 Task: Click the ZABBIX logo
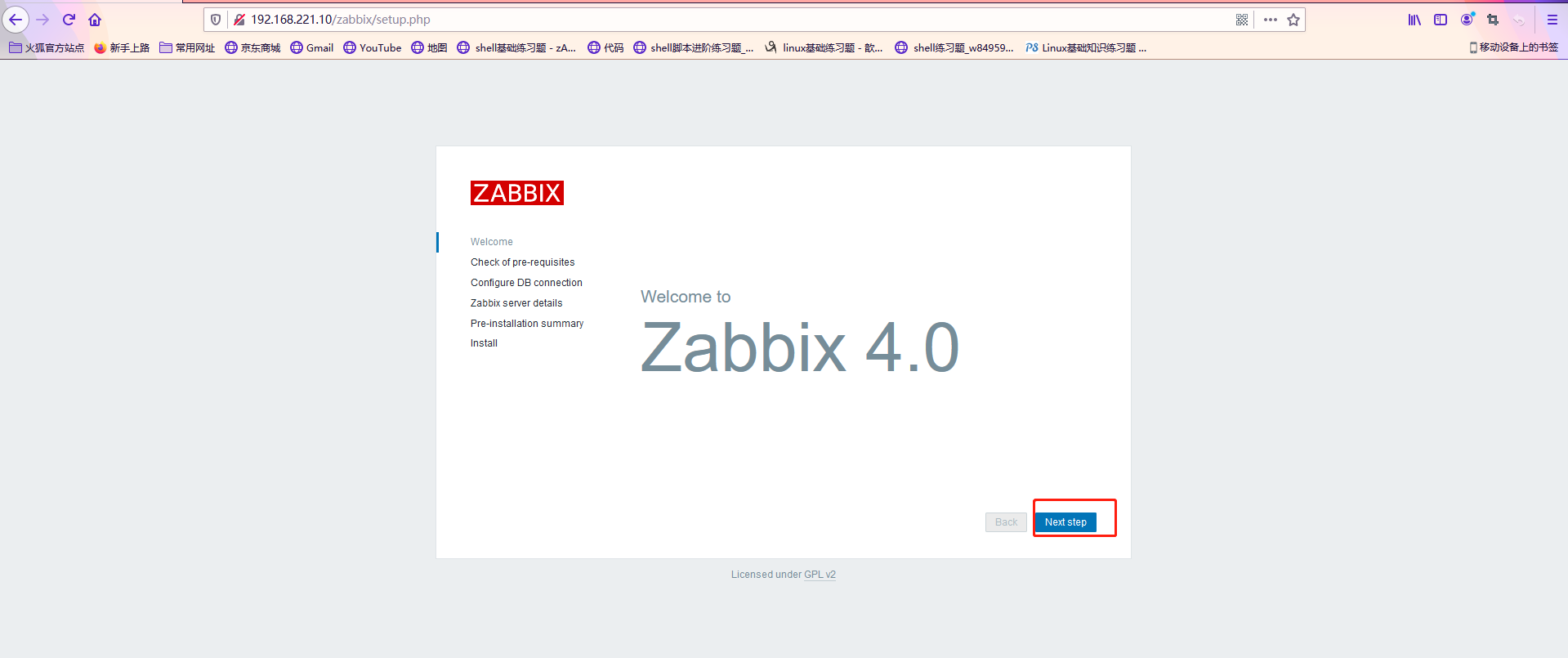coord(517,193)
